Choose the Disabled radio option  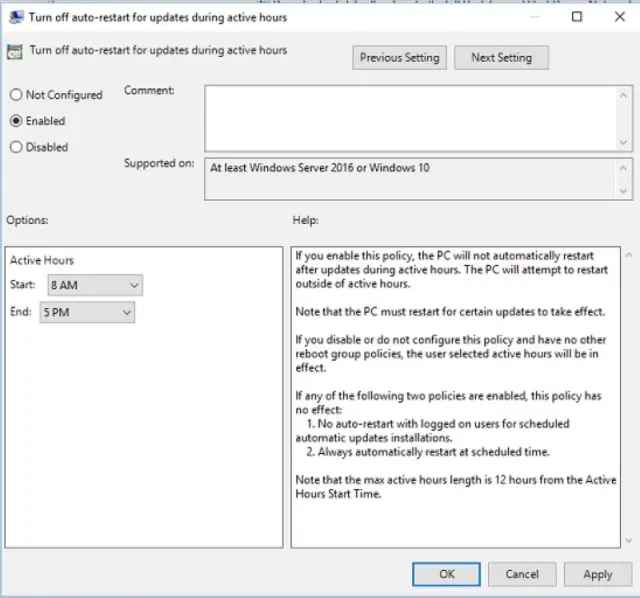(16, 147)
